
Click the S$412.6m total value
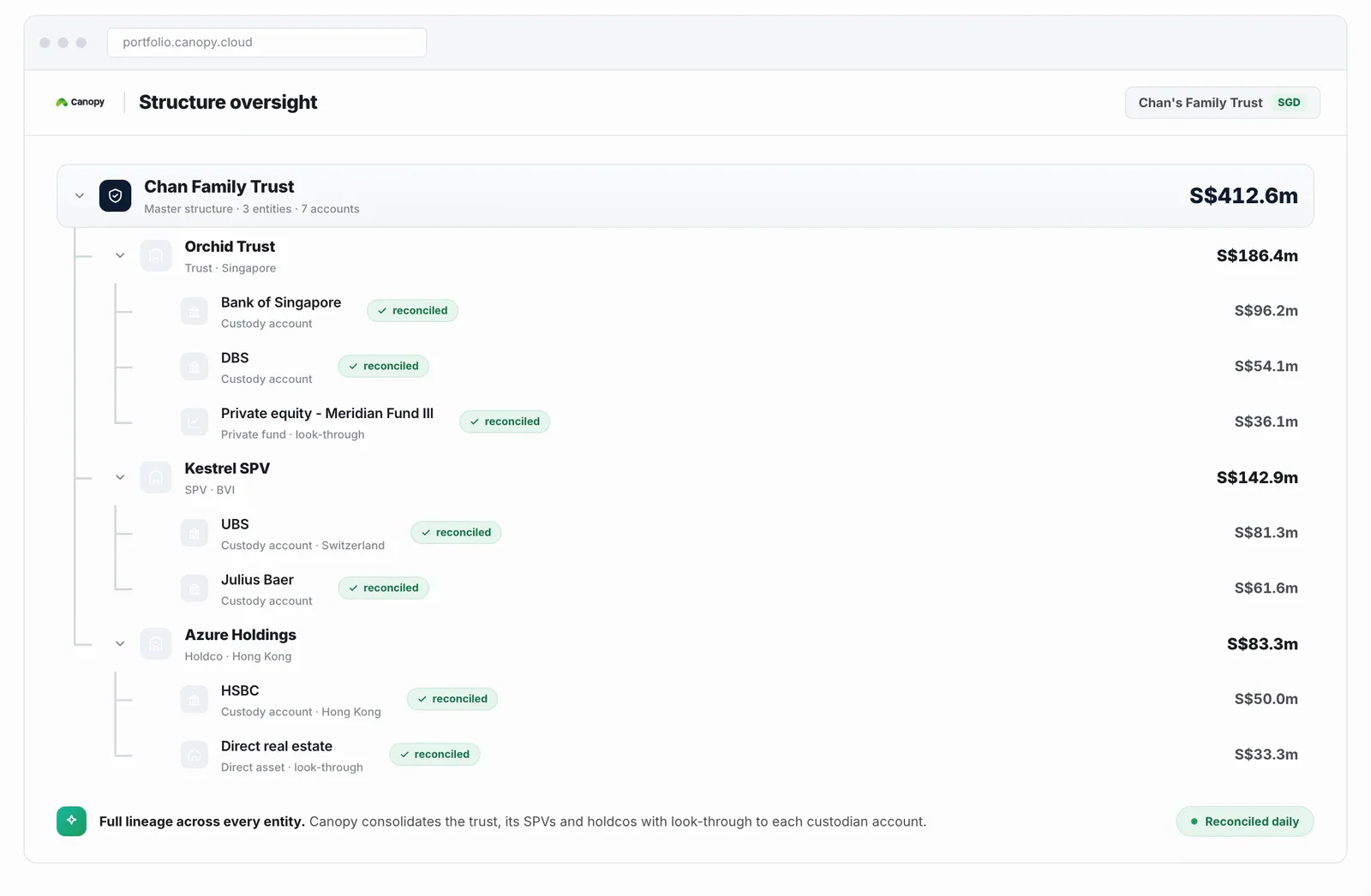[x=1243, y=195]
